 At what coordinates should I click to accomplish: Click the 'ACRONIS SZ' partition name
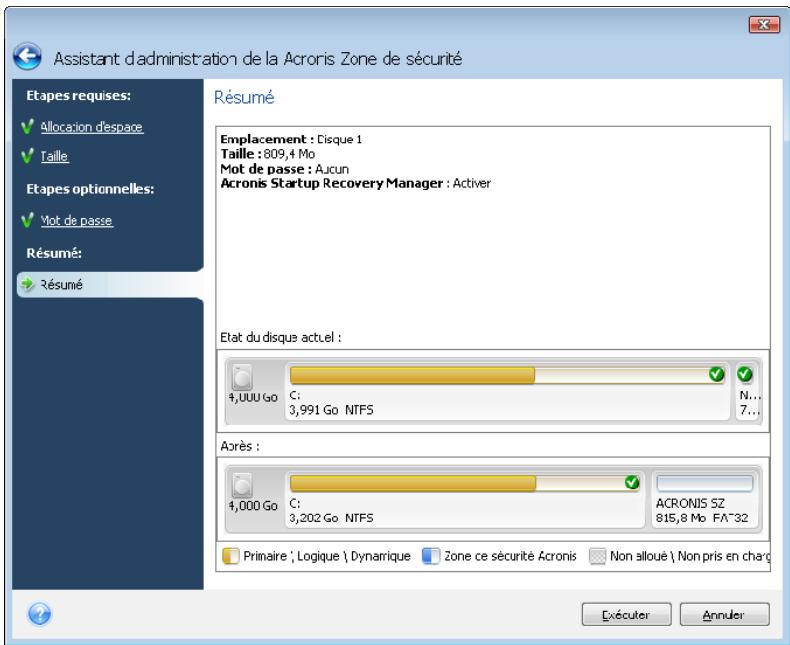coord(690,503)
